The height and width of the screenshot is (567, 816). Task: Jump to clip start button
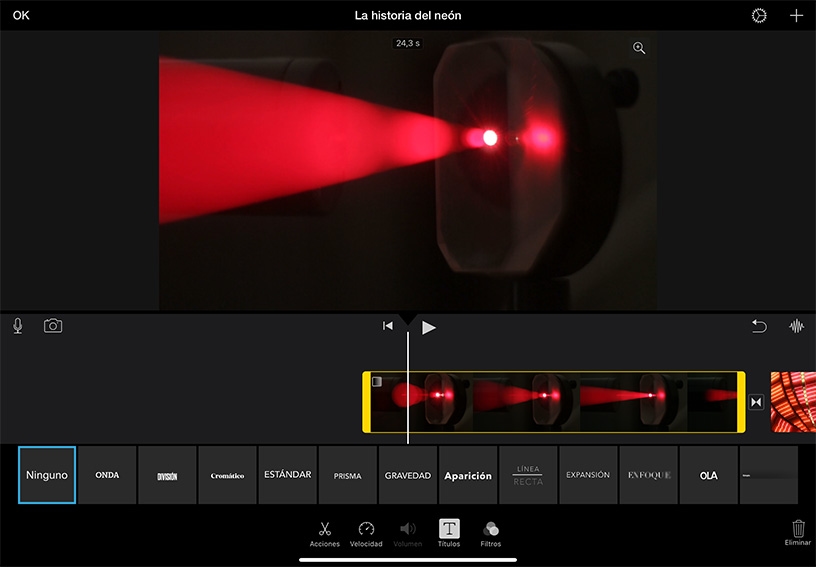tap(388, 326)
